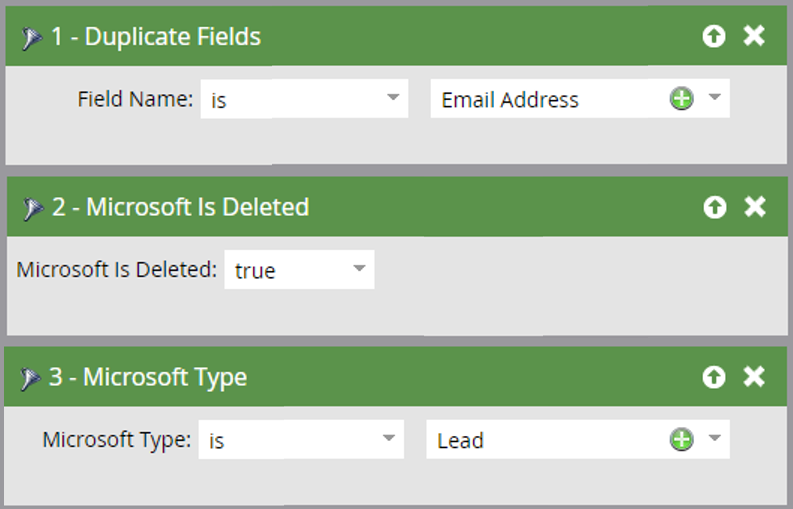Click the 'Field Name:' label
Viewport: 793px width, 509px height.
click(135, 99)
